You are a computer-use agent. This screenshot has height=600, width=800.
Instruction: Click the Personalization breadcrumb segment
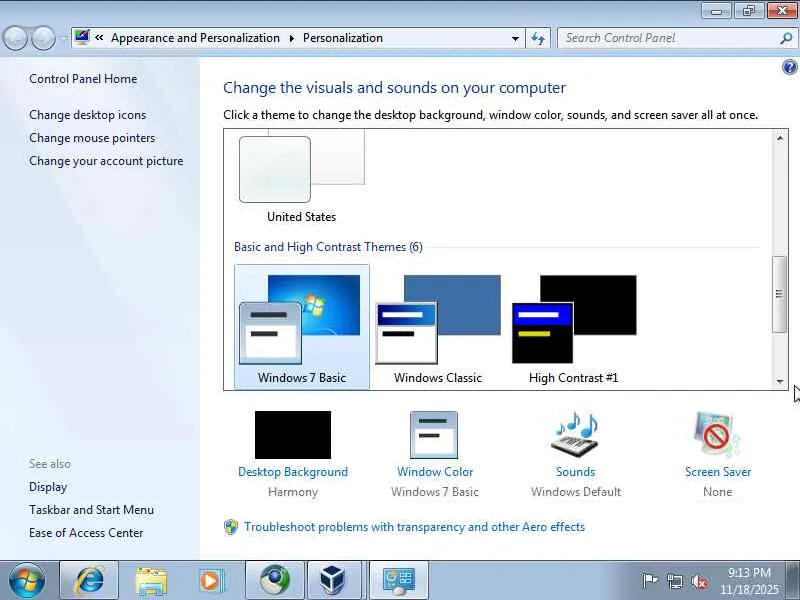click(x=343, y=38)
